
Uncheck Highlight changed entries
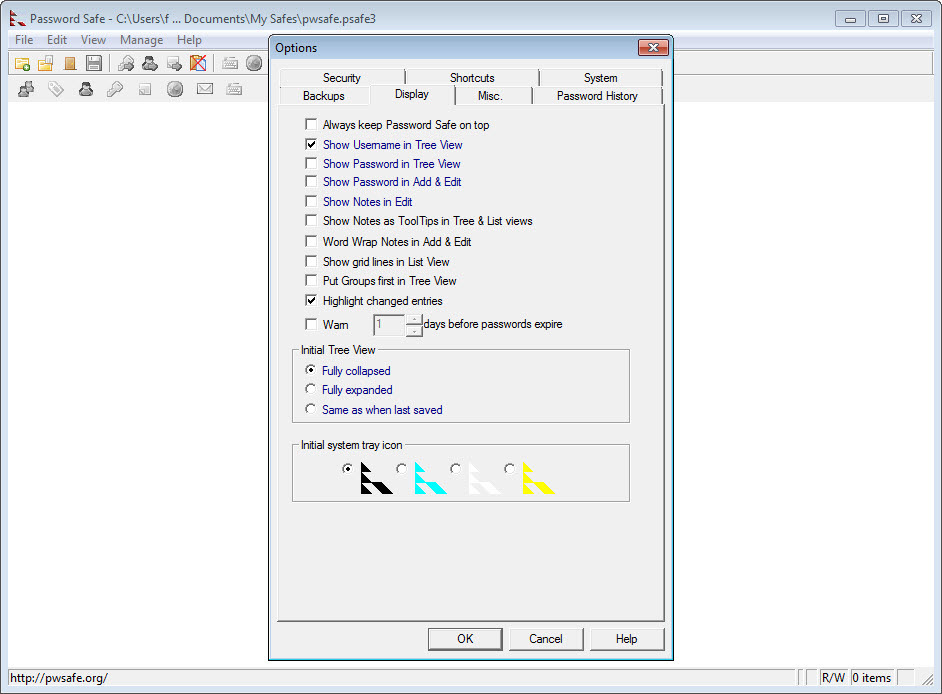(x=311, y=300)
